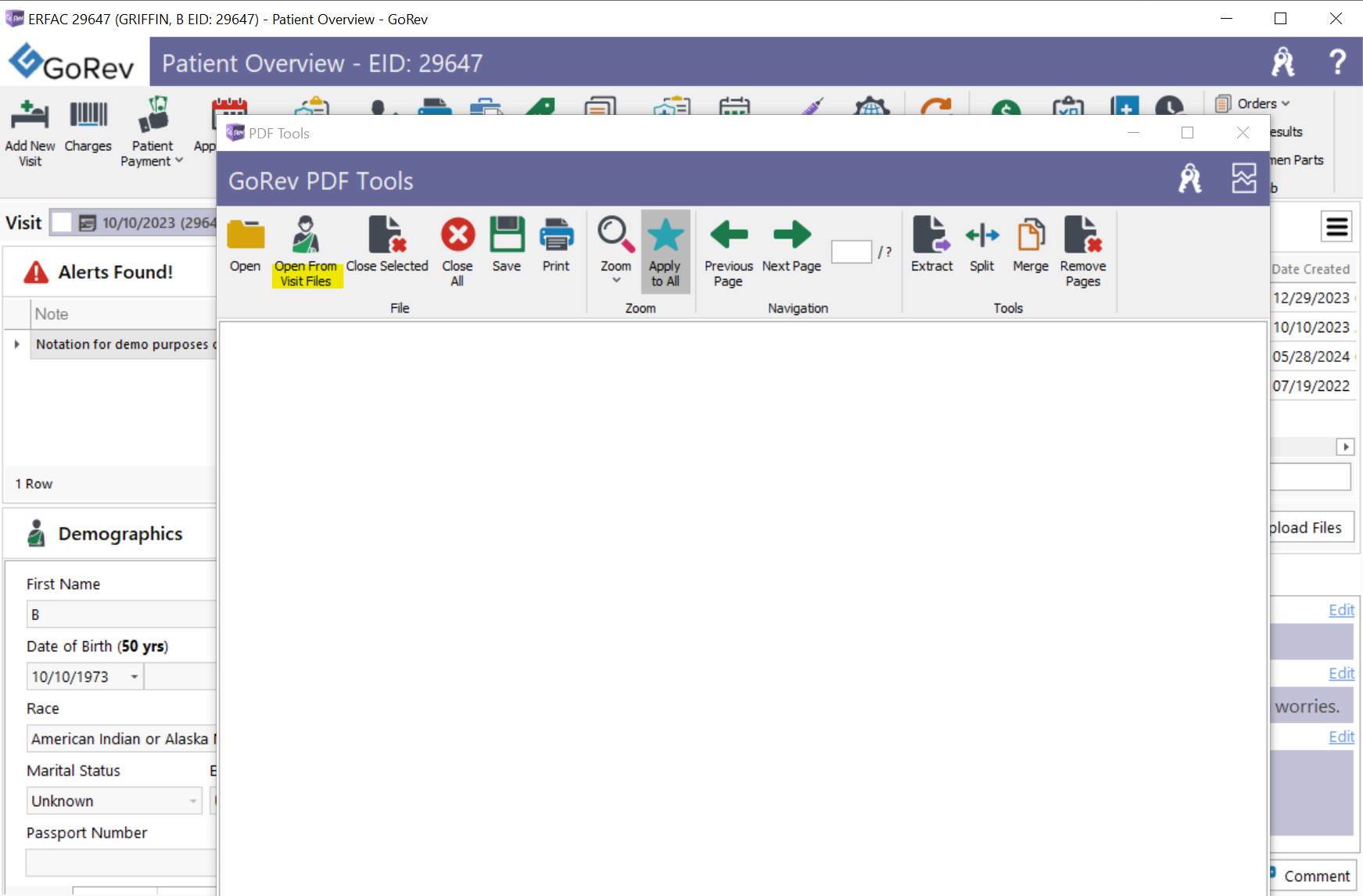Open the Zoom magnifier dropdown
The height and width of the screenshot is (896, 1363).
point(616,250)
